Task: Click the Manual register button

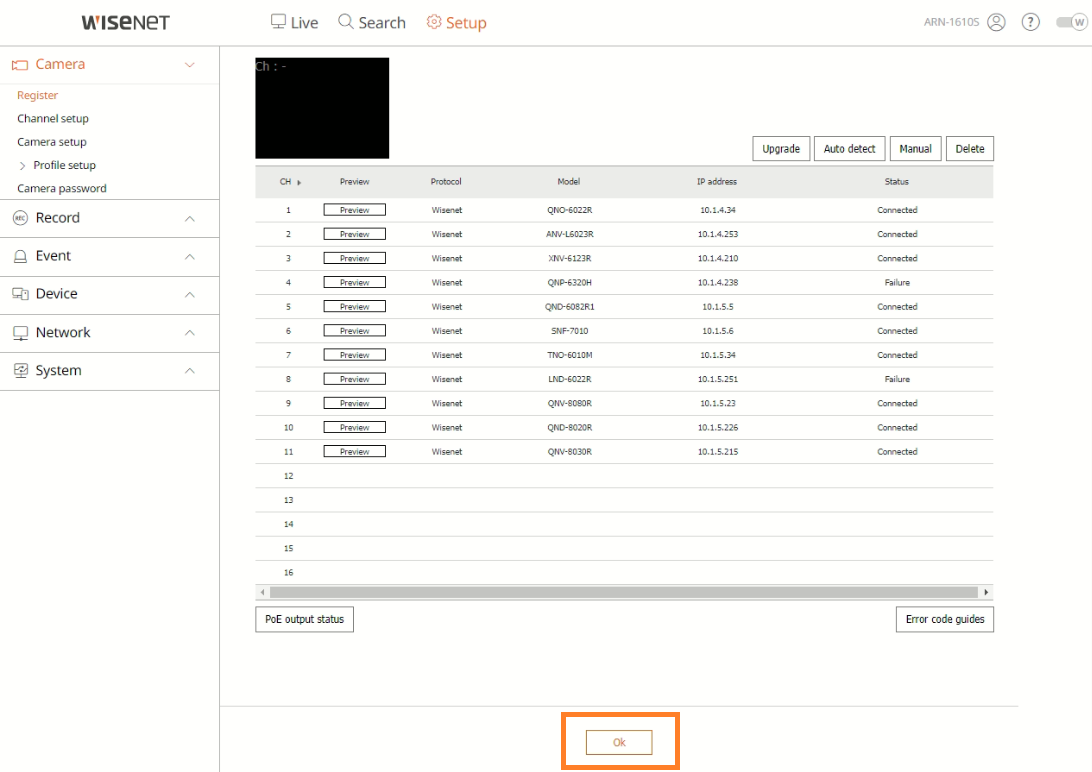Action: [x=916, y=149]
